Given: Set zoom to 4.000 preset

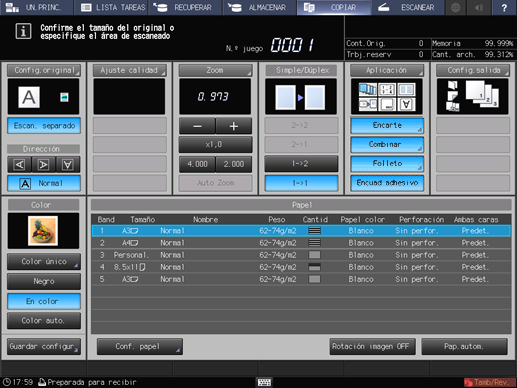Looking at the screenshot, I should (197, 164).
